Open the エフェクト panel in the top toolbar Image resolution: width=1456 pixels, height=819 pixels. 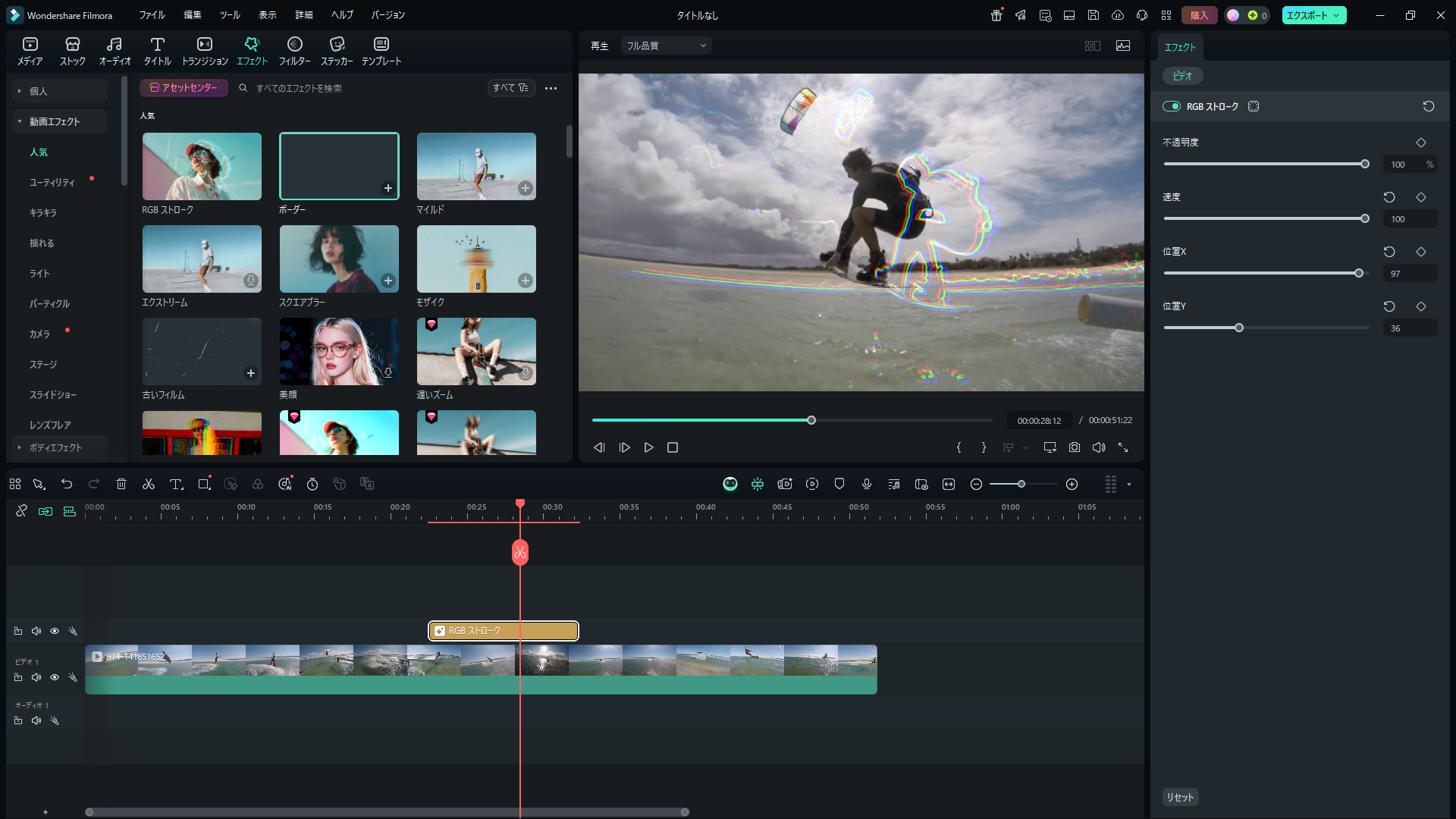pos(251,51)
